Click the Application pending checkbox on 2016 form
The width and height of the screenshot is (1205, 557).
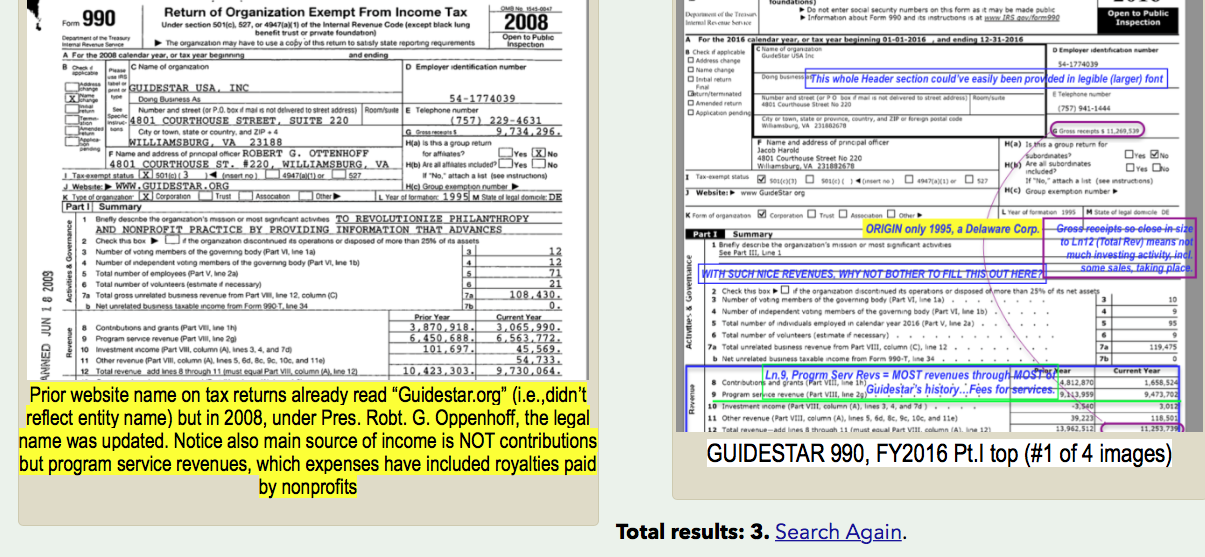pyautogui.click(x=691, y=113)
